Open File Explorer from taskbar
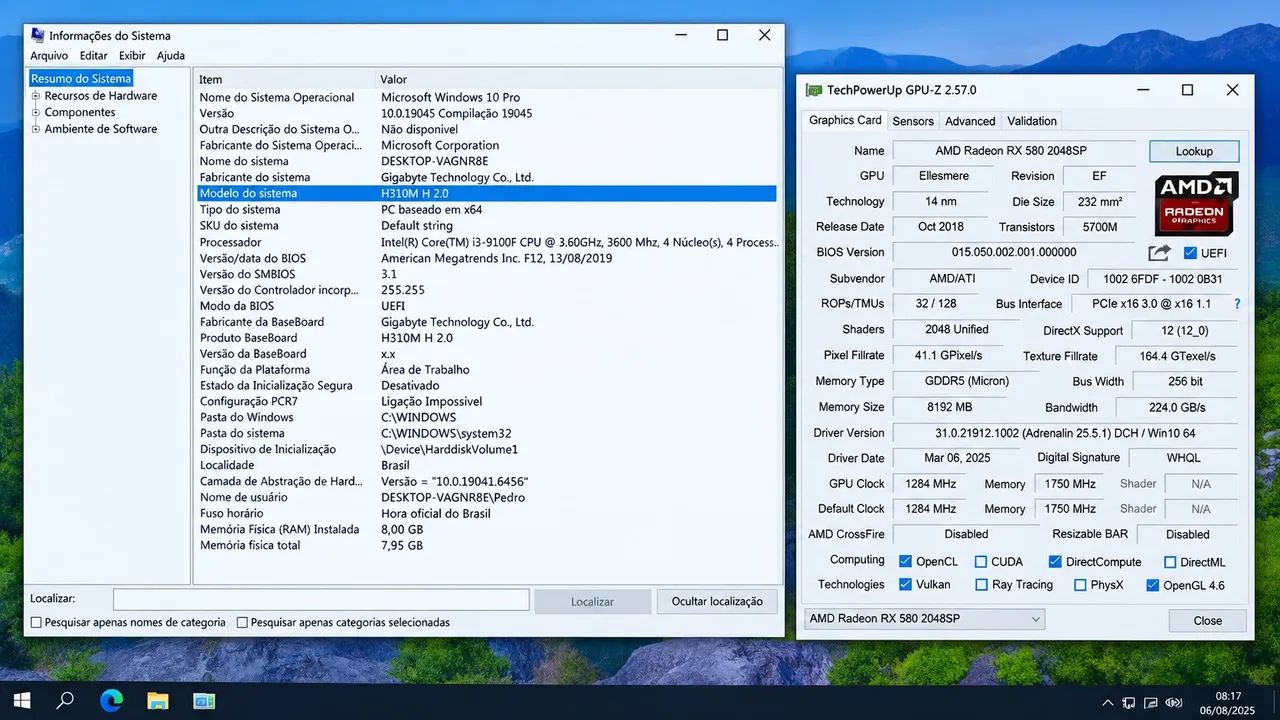 click(158, 701)
